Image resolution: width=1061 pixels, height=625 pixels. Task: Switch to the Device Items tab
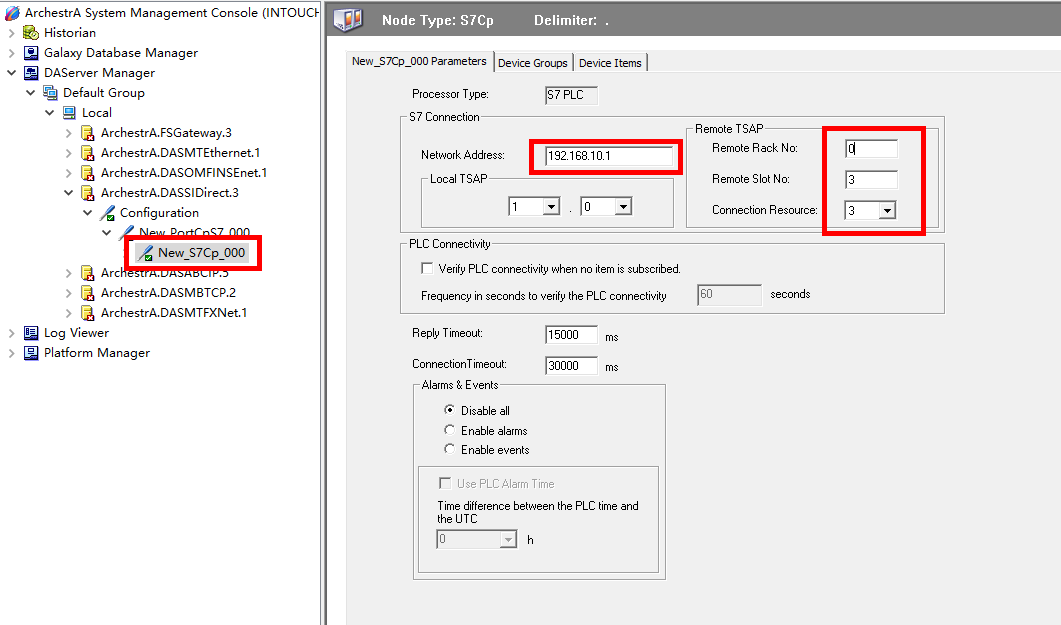pos(610,63)
